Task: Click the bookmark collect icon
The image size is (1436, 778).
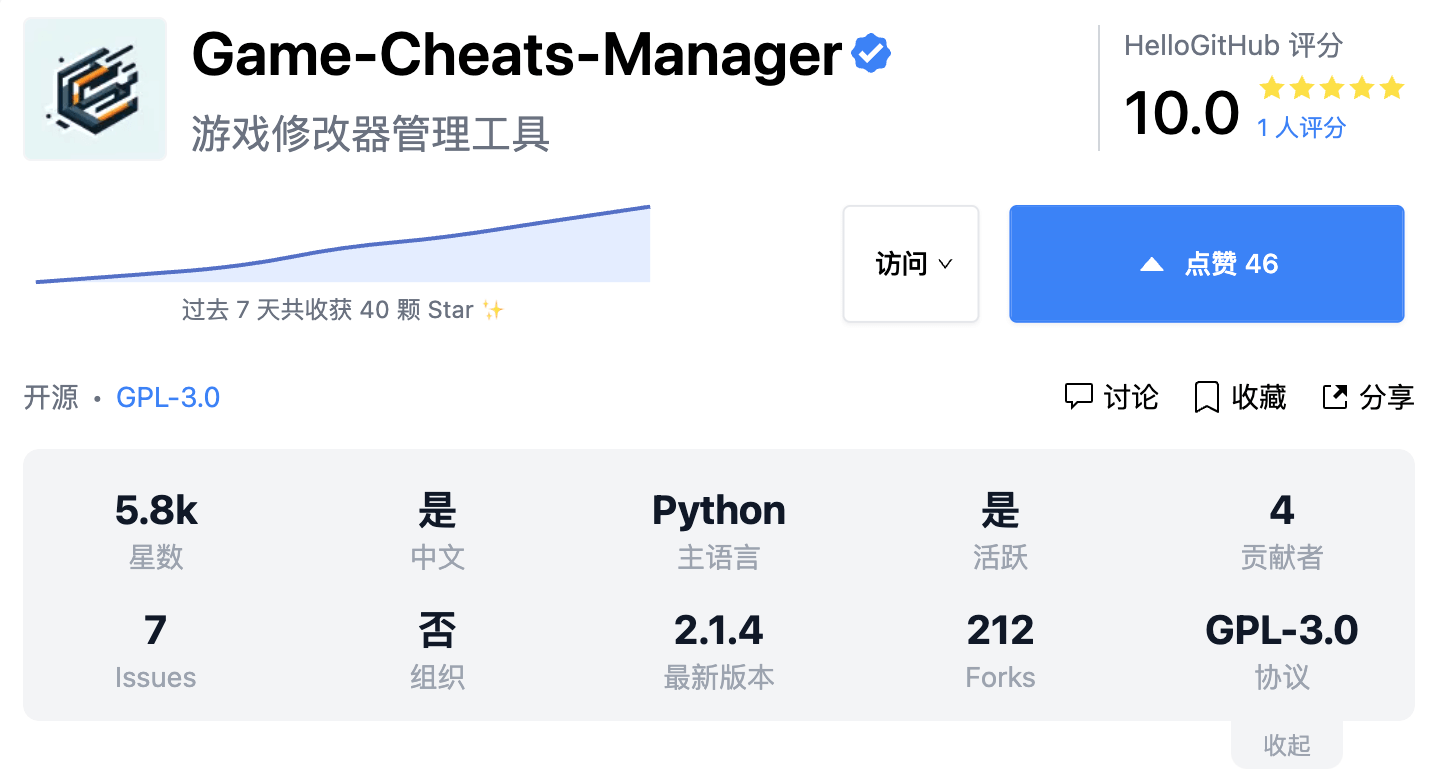Action: (x=1207, y=398)
